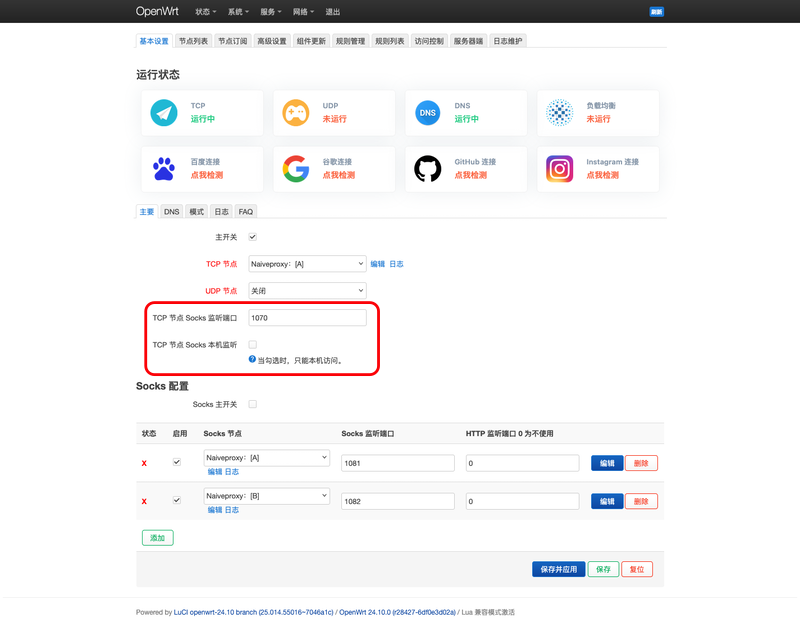Open the UDP 节点 dropdown showing 关闭
This screenshot has height=627, width=800.
307,291
